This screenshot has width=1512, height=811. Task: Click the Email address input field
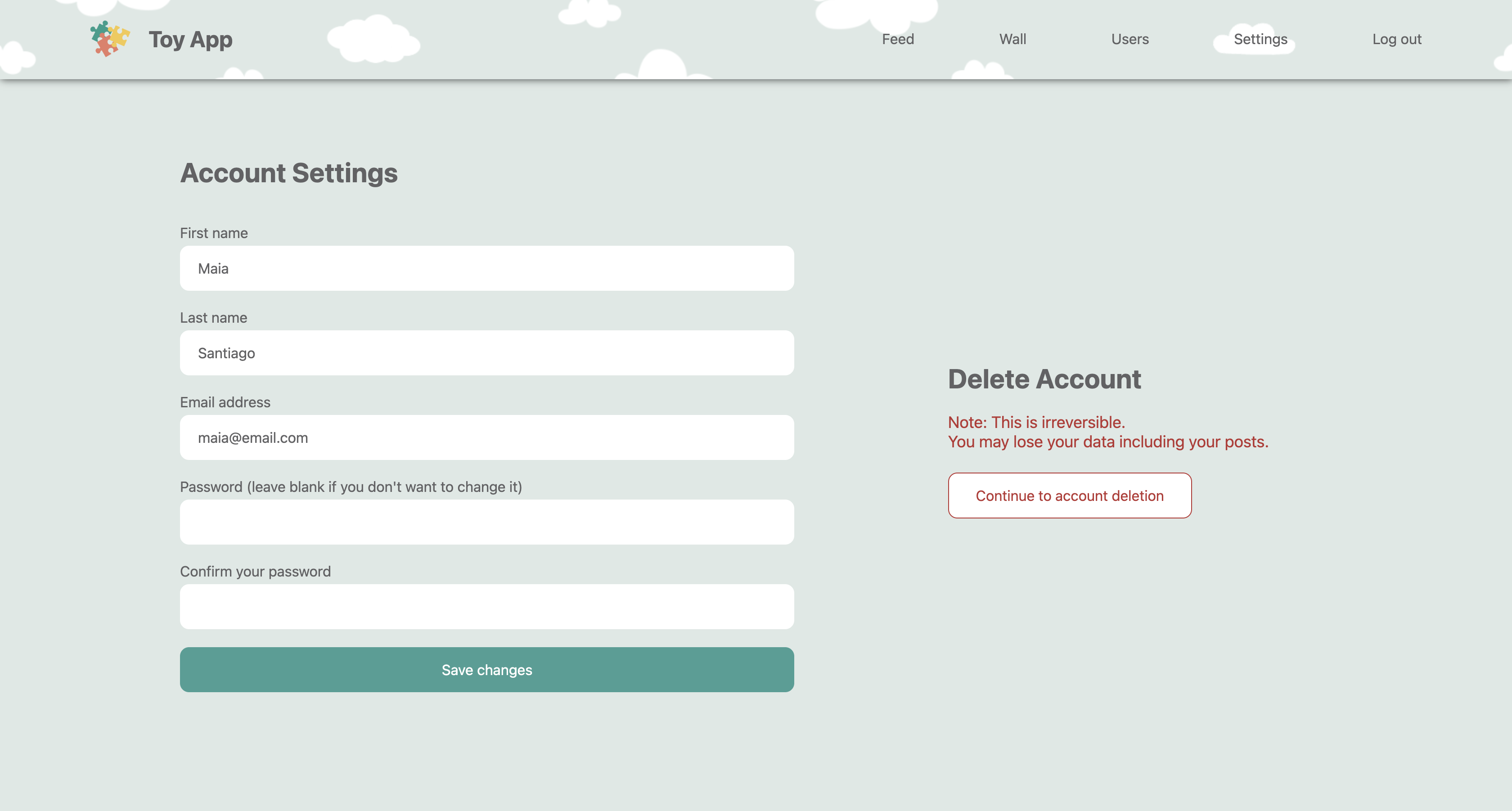click(x=487, y=437)
